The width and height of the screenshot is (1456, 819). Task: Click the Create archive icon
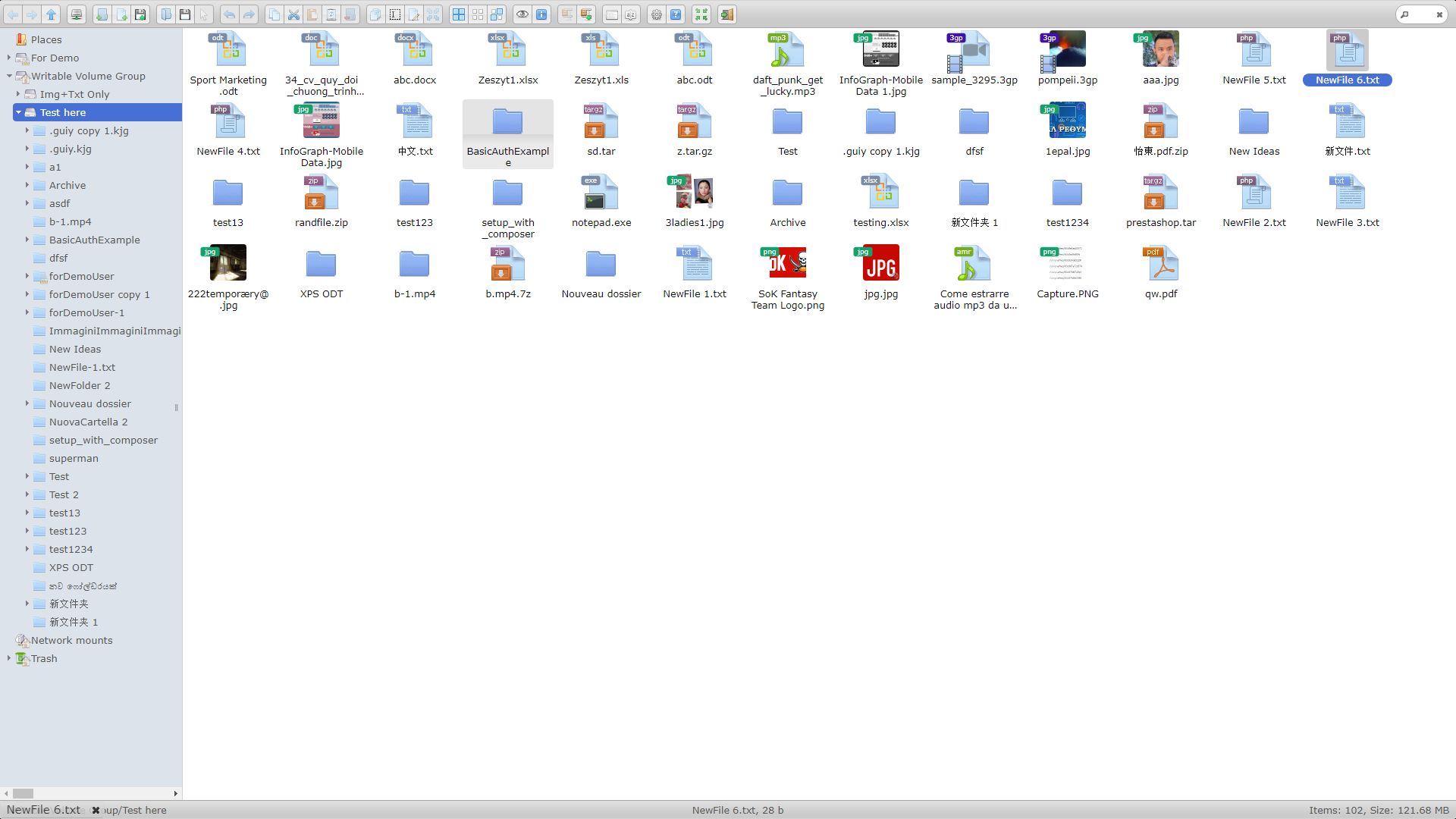tap(586, 14)
